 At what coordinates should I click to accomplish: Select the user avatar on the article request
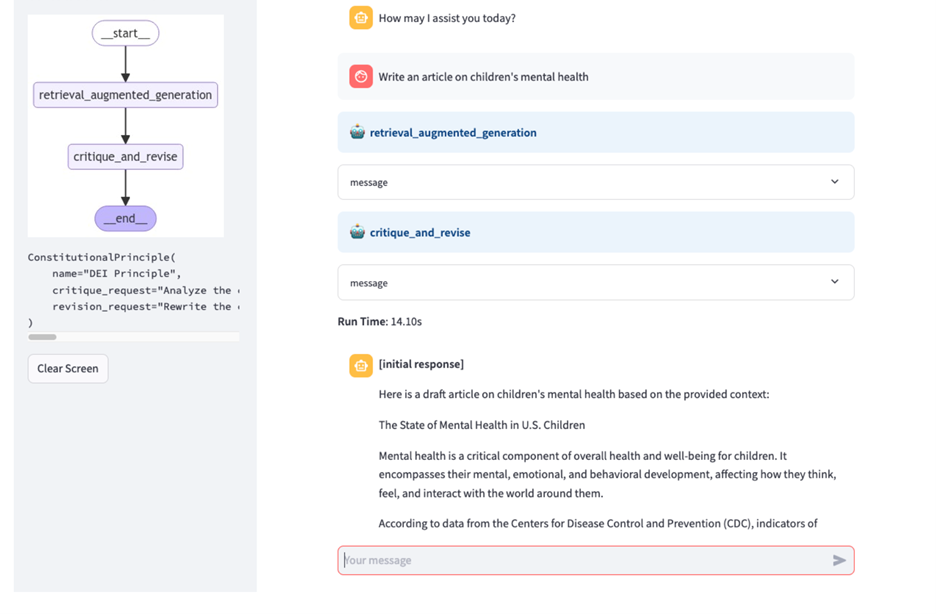coord(360,75)
